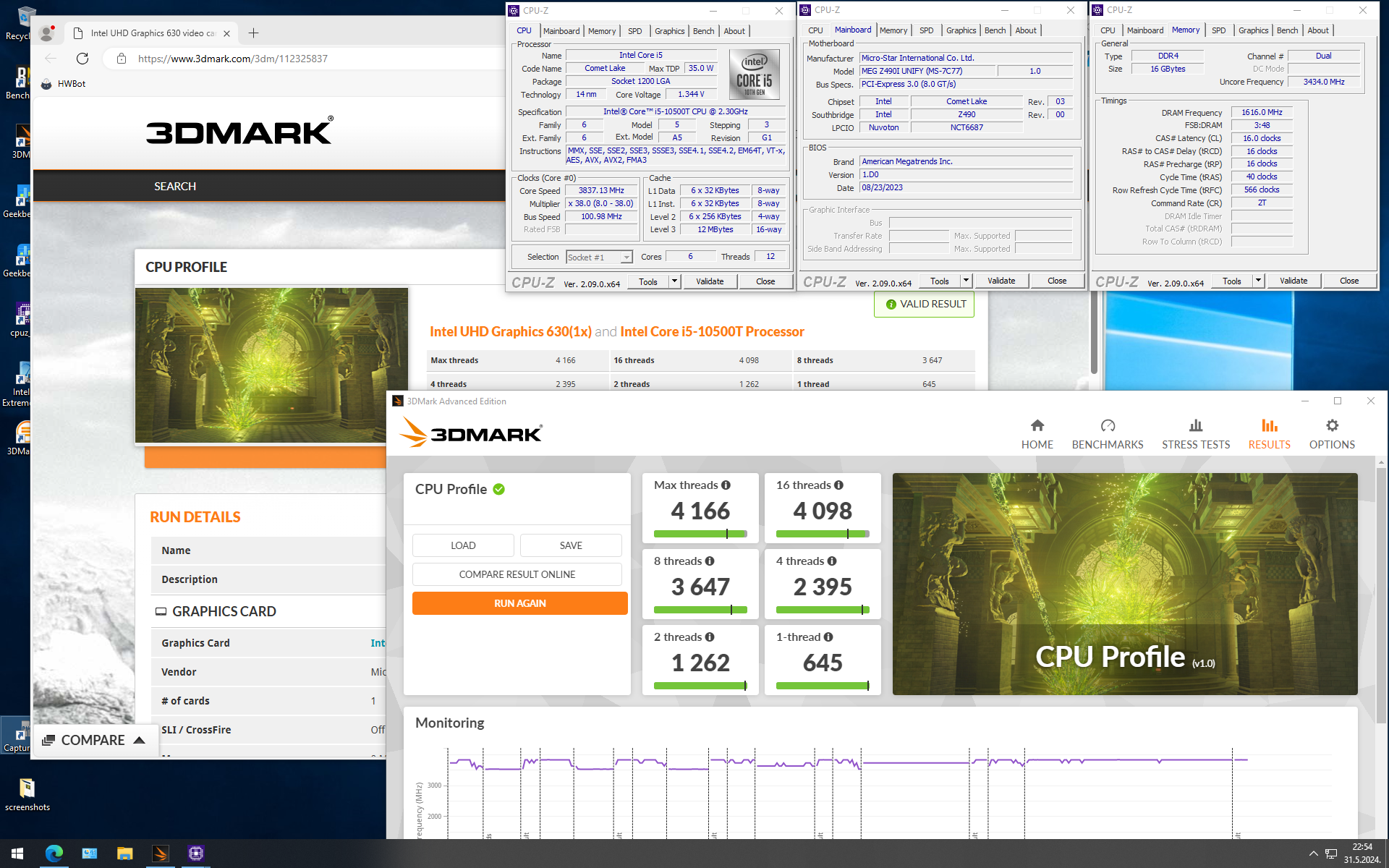This screenshot has width=1389, height=868.
Task: Click the VALID RESULT badge
Action: click(x=924, y=305)
